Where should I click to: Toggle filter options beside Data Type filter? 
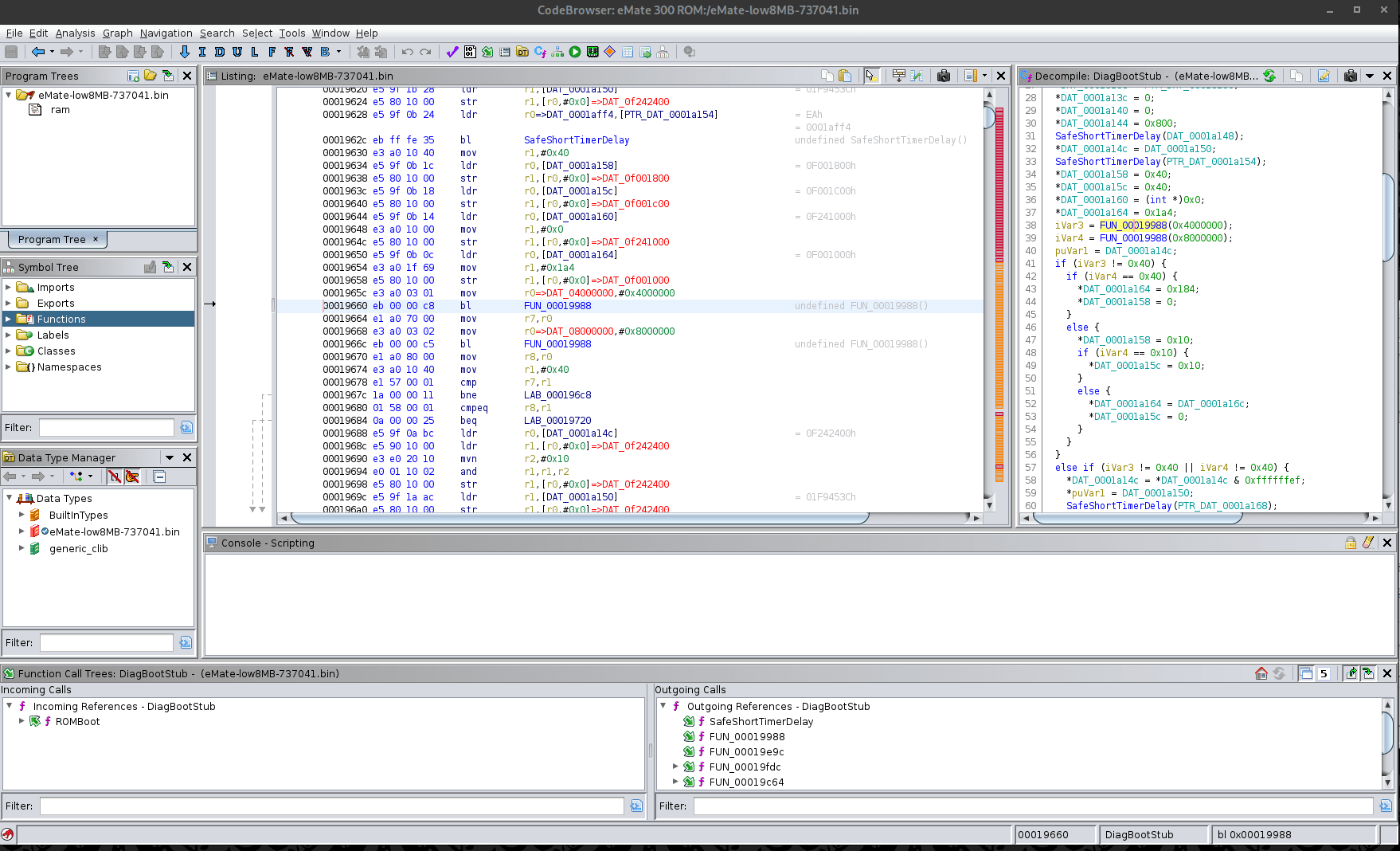(186, 642)
